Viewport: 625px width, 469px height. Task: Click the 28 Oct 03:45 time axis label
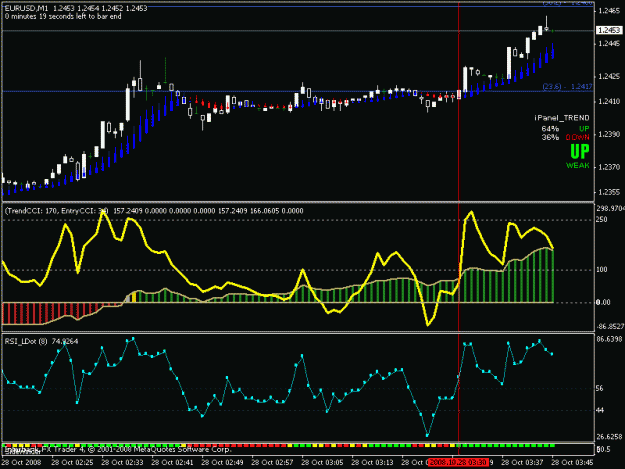(x=572, y=463)
